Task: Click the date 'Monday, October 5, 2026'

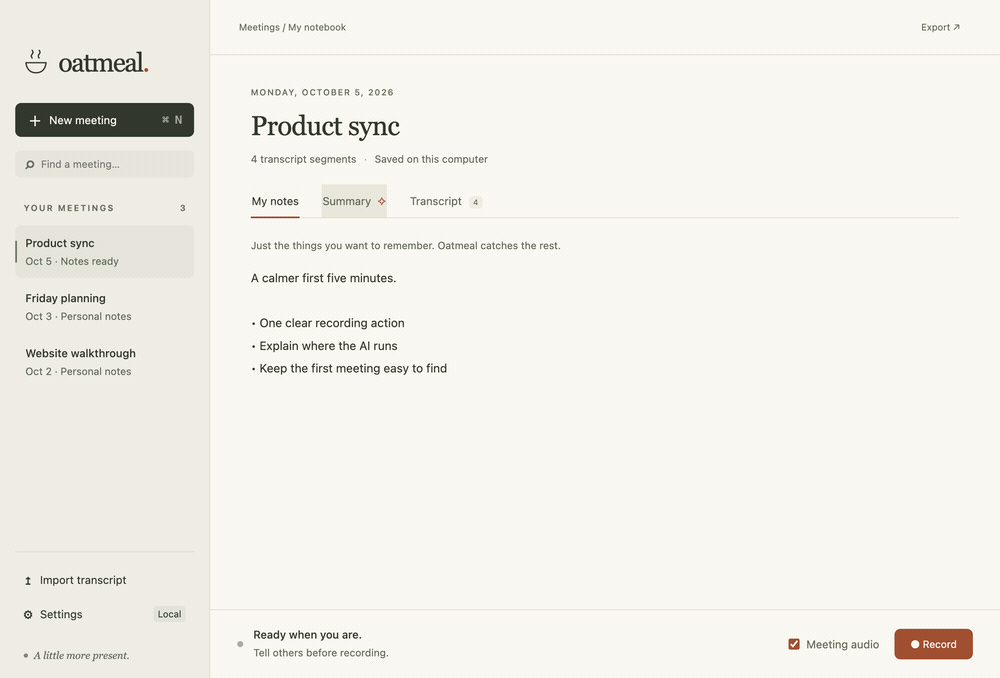Action: (x=322, y=92)
